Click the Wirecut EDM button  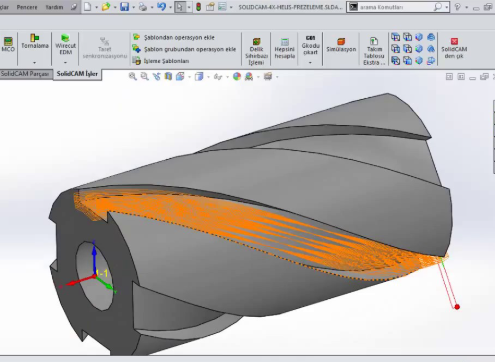(x=65, y=44)
